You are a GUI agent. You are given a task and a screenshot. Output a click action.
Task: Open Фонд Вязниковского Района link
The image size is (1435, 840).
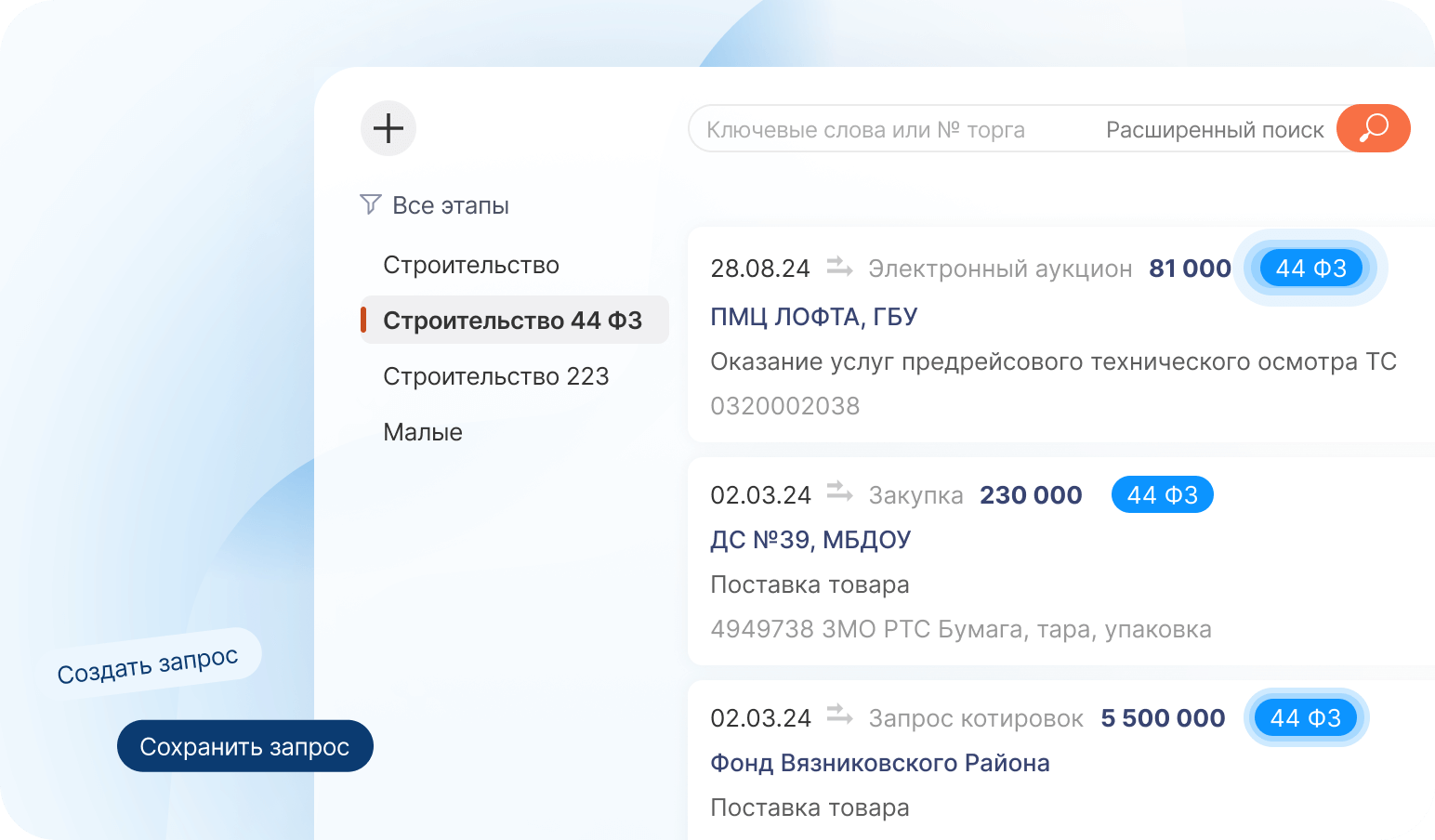(x=880, y=763)
